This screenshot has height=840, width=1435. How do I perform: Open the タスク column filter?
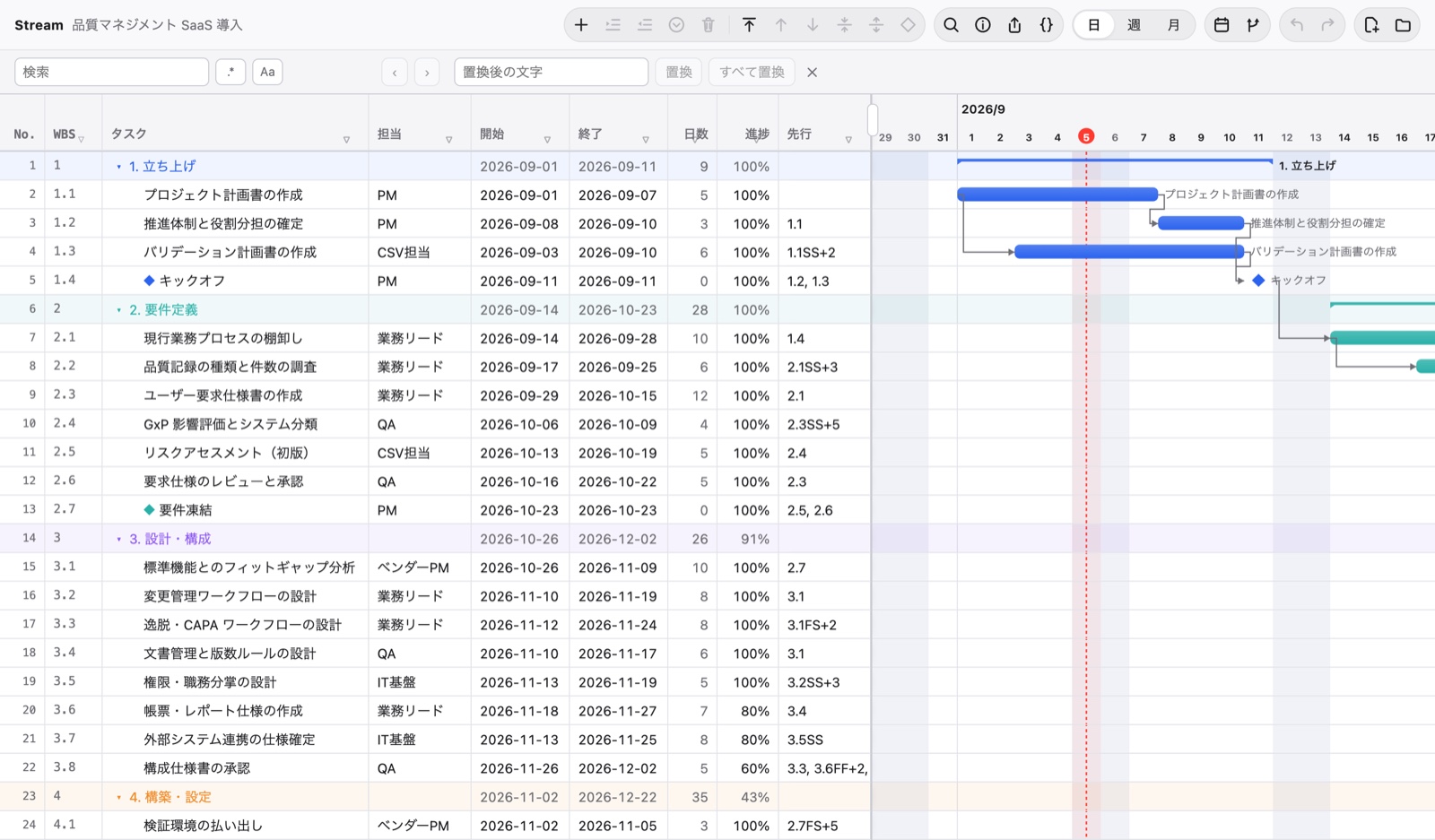click(x=346, y=140)
